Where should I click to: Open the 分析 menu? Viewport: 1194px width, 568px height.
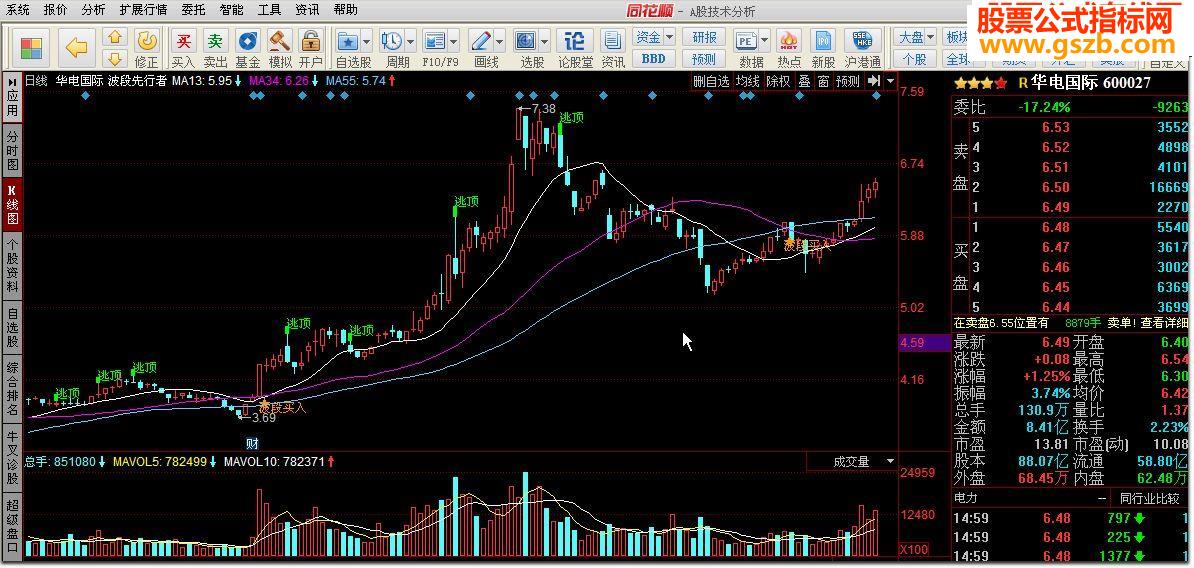tap(94, 10)
